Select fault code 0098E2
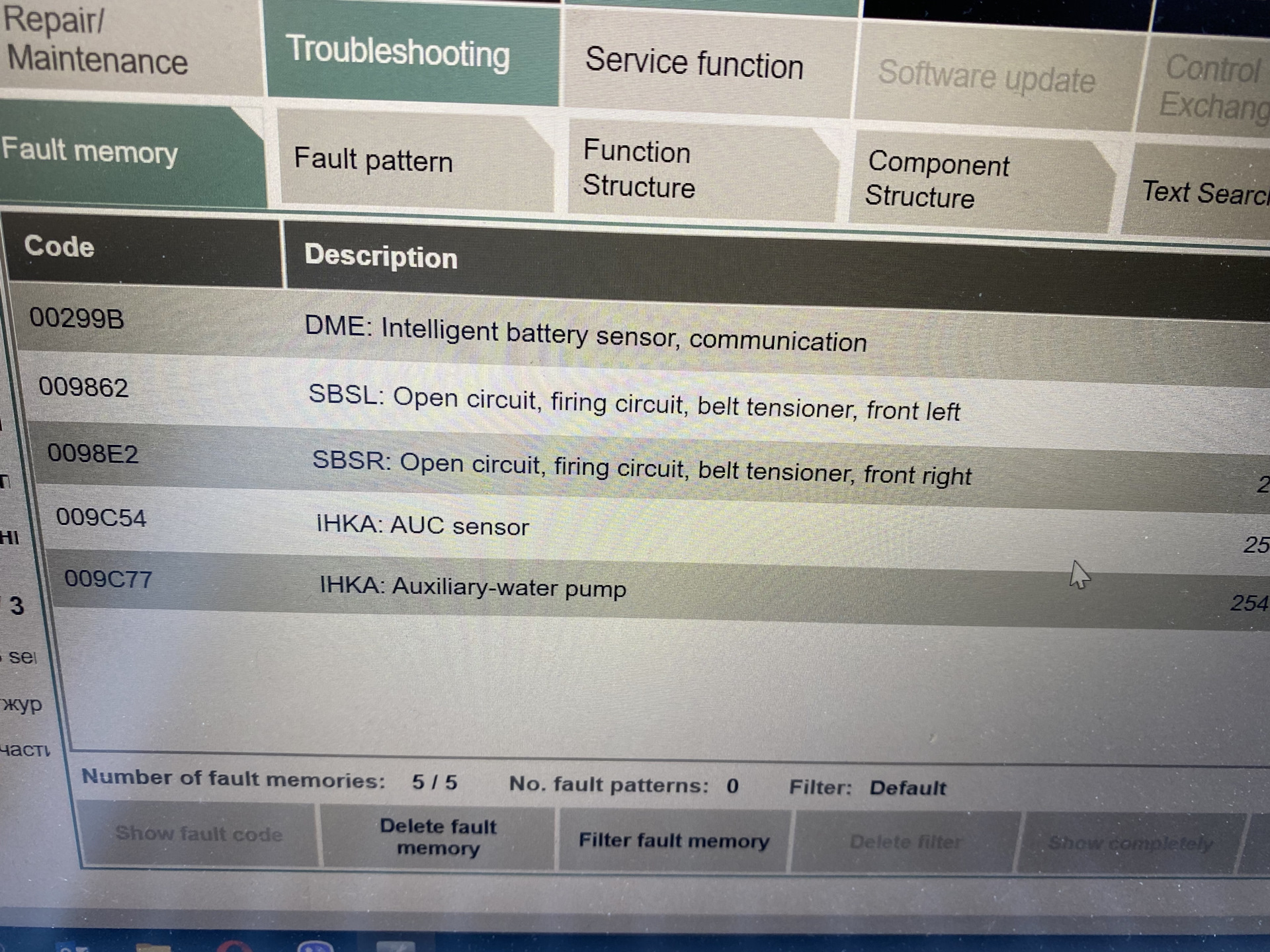Screen dimensions: 1270x952 pyautogui.click(x=93, y=454)
